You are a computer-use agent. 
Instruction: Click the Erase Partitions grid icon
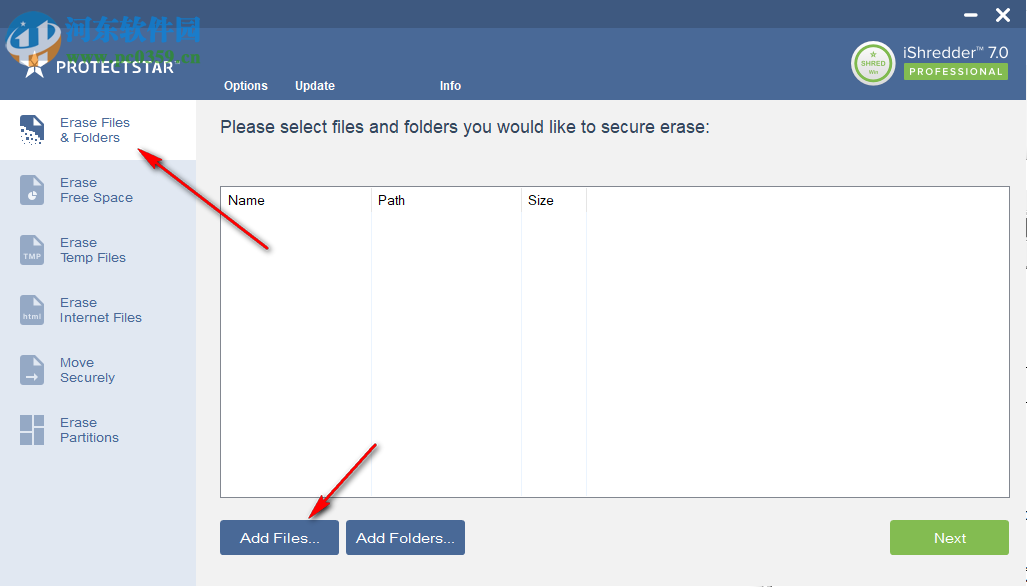pyautogui.click(x=32, y=430)
